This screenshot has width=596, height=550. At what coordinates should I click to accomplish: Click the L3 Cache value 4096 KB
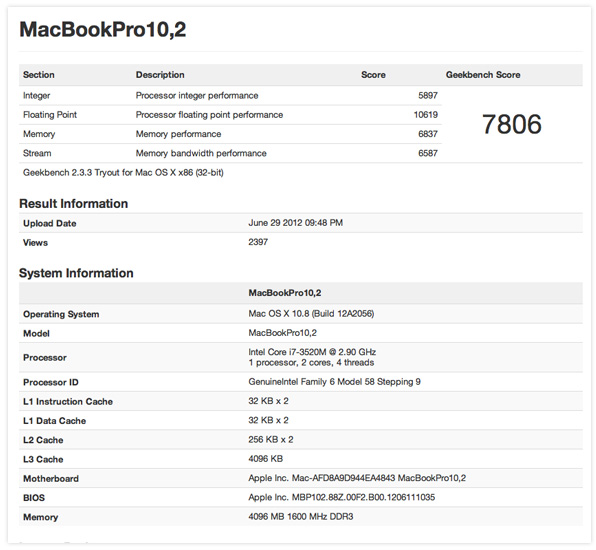265,459
